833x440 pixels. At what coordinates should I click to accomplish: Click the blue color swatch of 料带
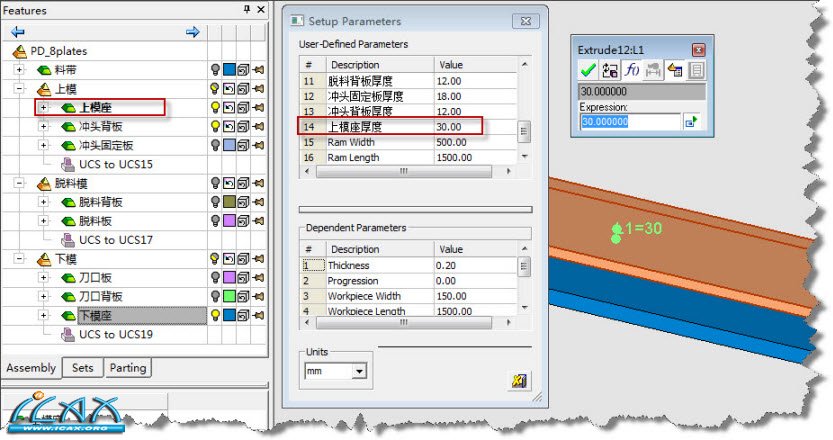tap(229, 70)
